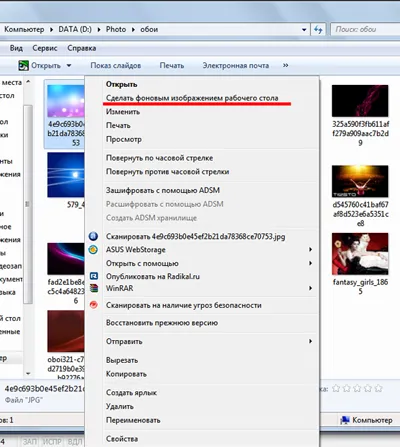Click the Компьютер icon in the status bar
The image size is (400, 447).
(x=345, y=420)
